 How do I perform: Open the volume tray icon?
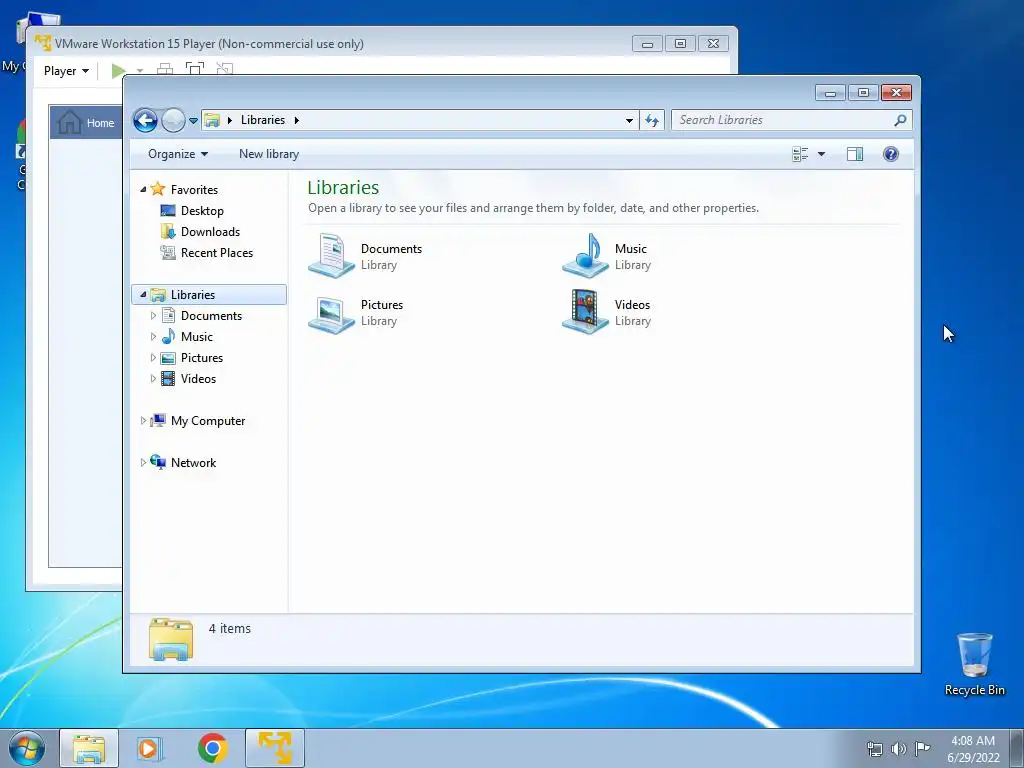899,748
